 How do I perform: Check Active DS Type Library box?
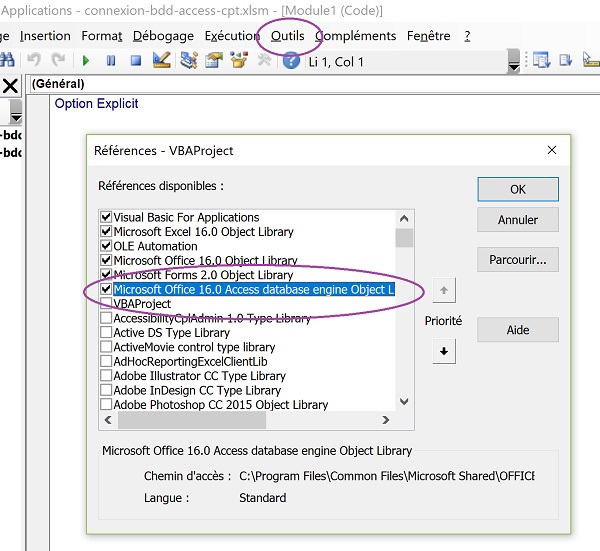(106, 333)
